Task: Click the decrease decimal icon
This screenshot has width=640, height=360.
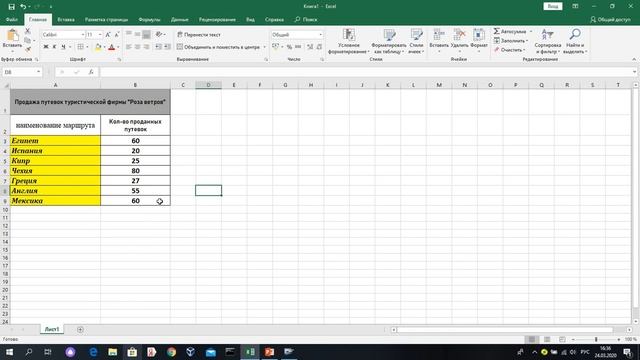Action: (x=319, y=47)
